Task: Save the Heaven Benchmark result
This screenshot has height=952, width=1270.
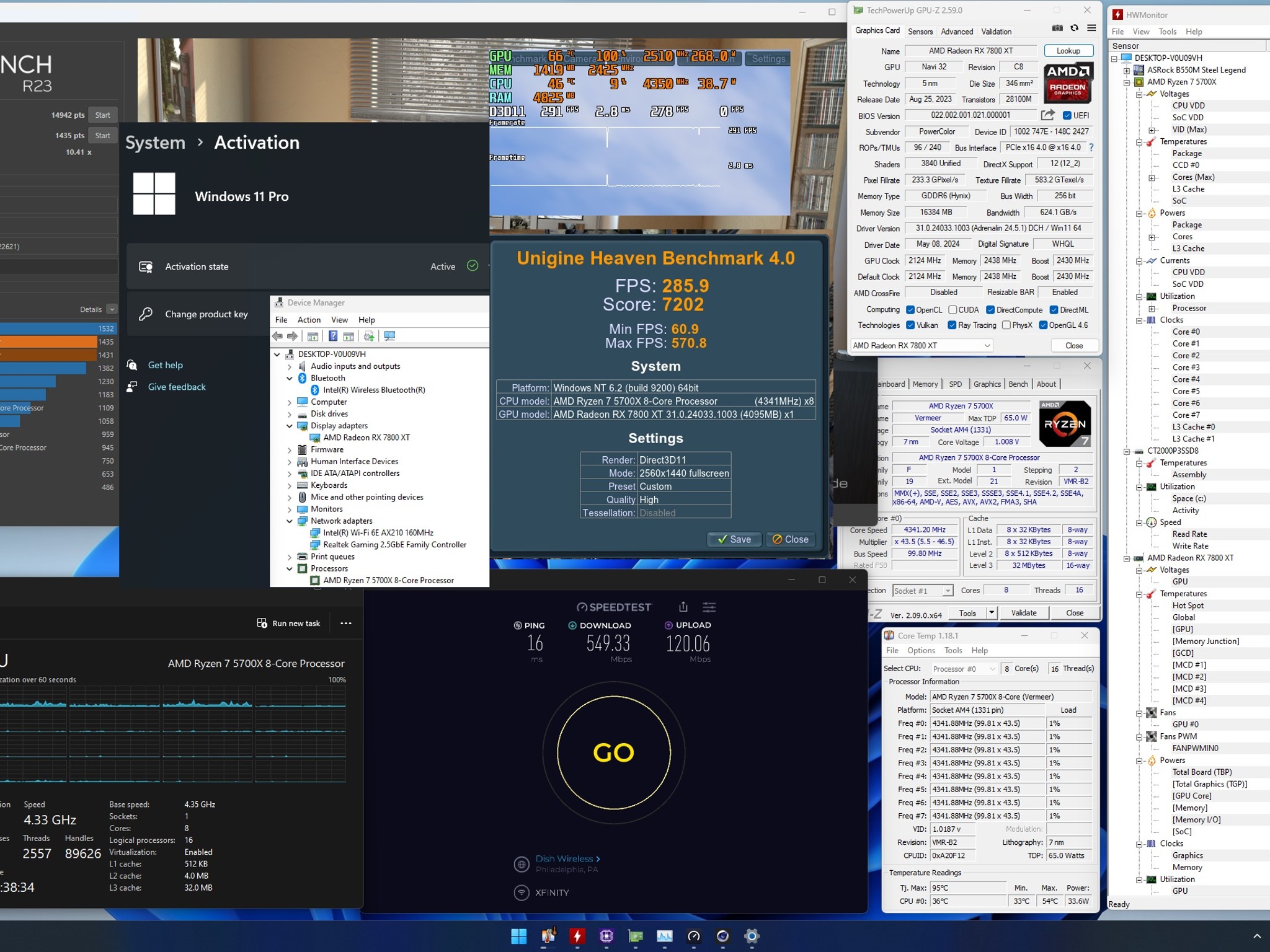Action: point(734,539)
